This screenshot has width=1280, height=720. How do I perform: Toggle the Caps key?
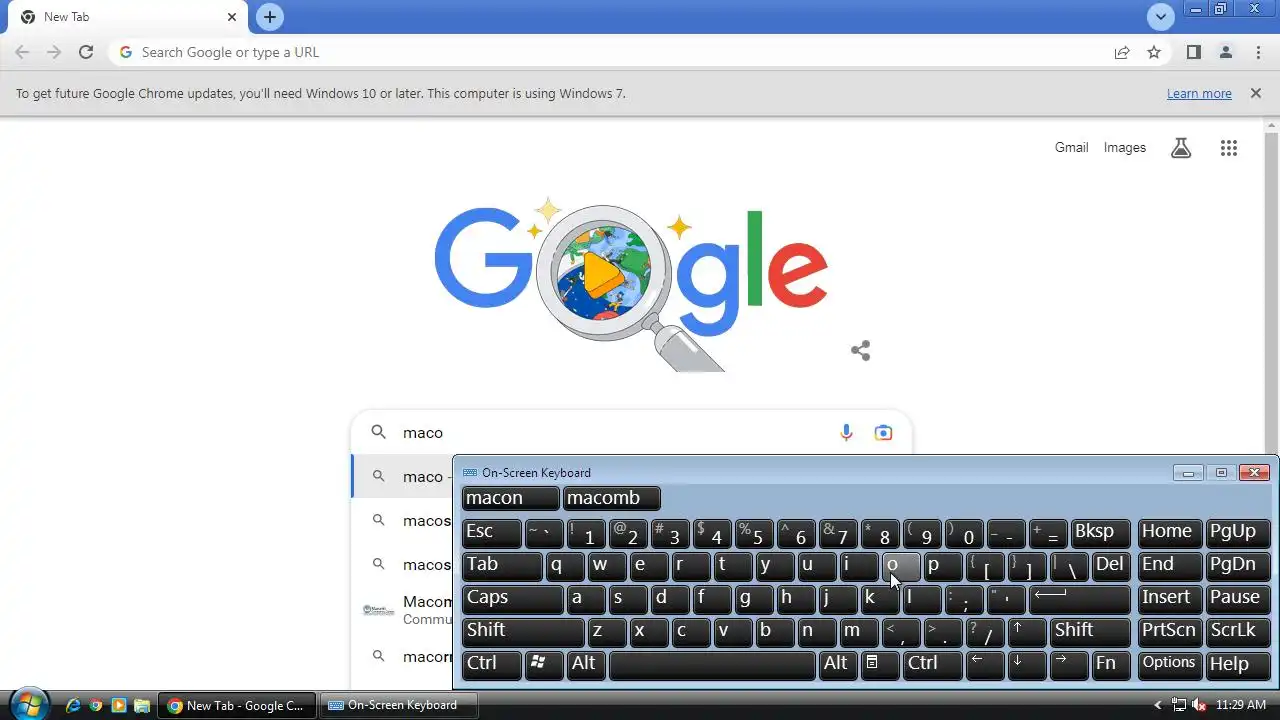[x=513, y=599]
